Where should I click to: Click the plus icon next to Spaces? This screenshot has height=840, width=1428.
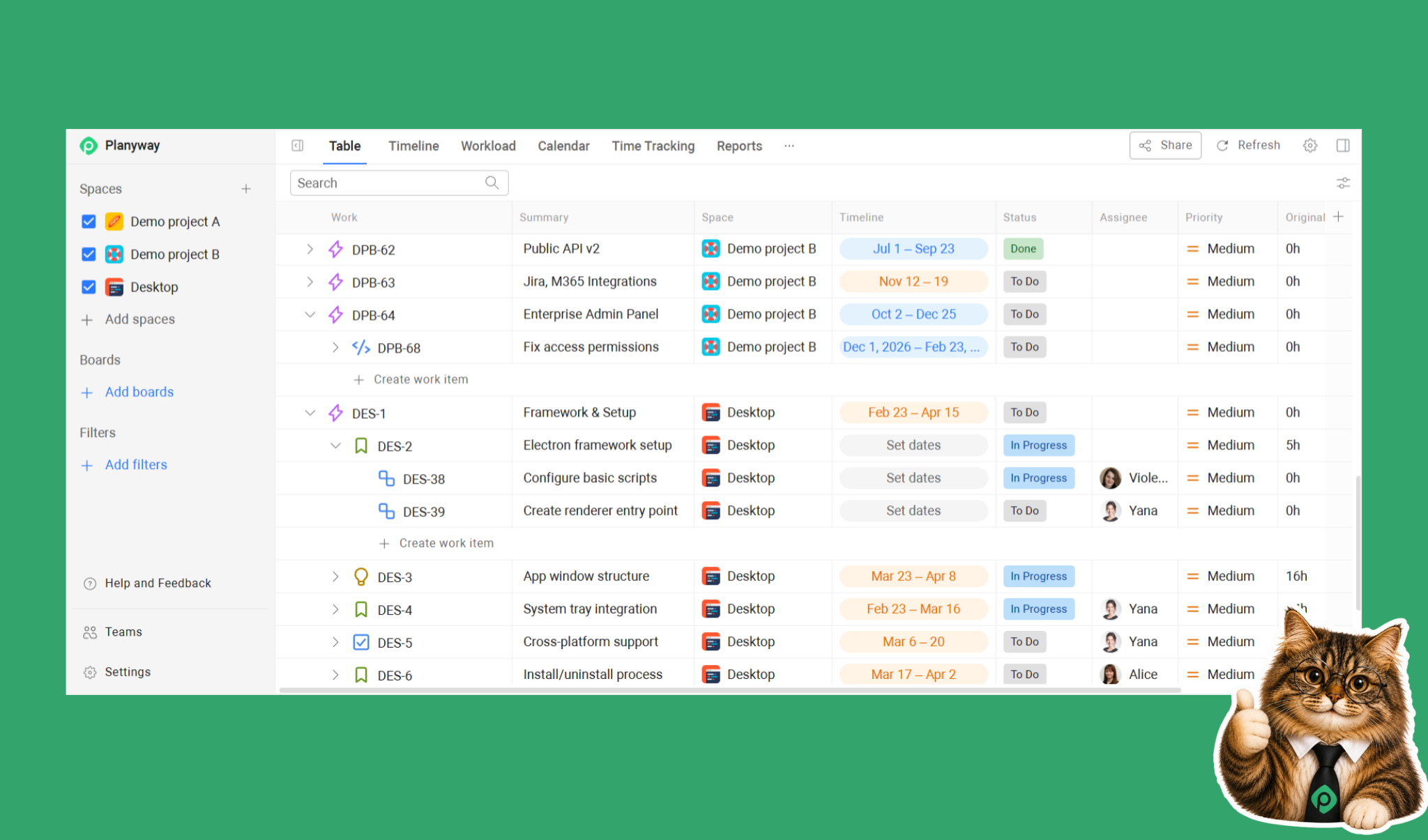coord(246,189)
